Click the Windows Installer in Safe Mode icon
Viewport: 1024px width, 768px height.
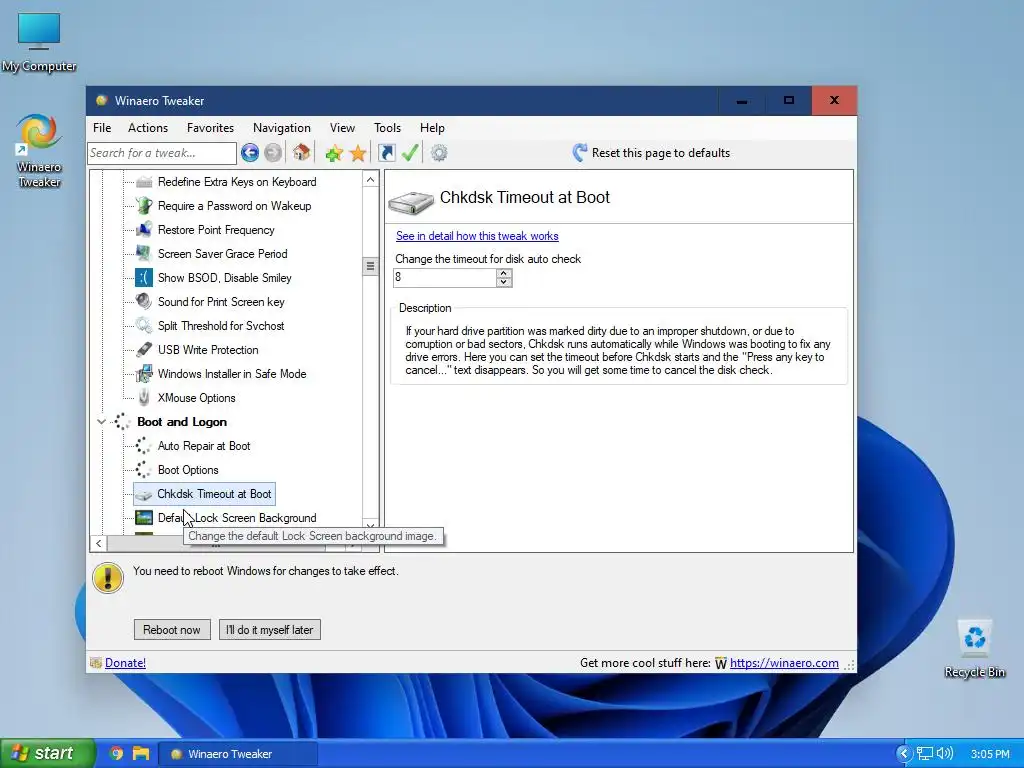click(x=144, y=374)
